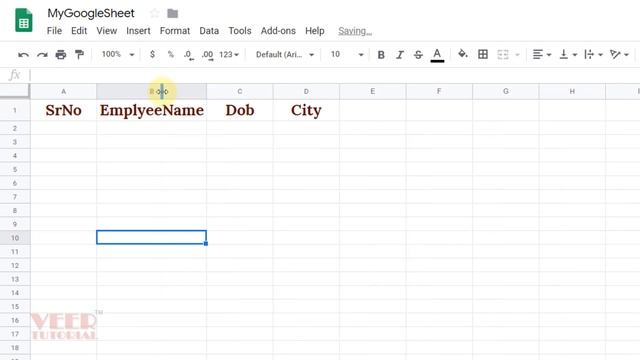Expand the merge cells options arrow
Screen dimensions: 640x360
coord(517,55)
